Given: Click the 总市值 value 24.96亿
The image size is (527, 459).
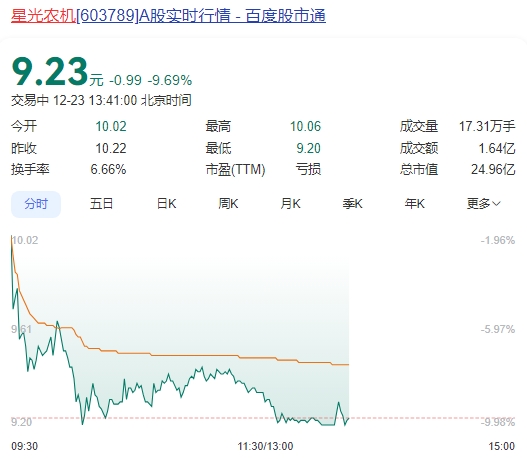Looking at the screenshot, I should click(x=493, y=169).
